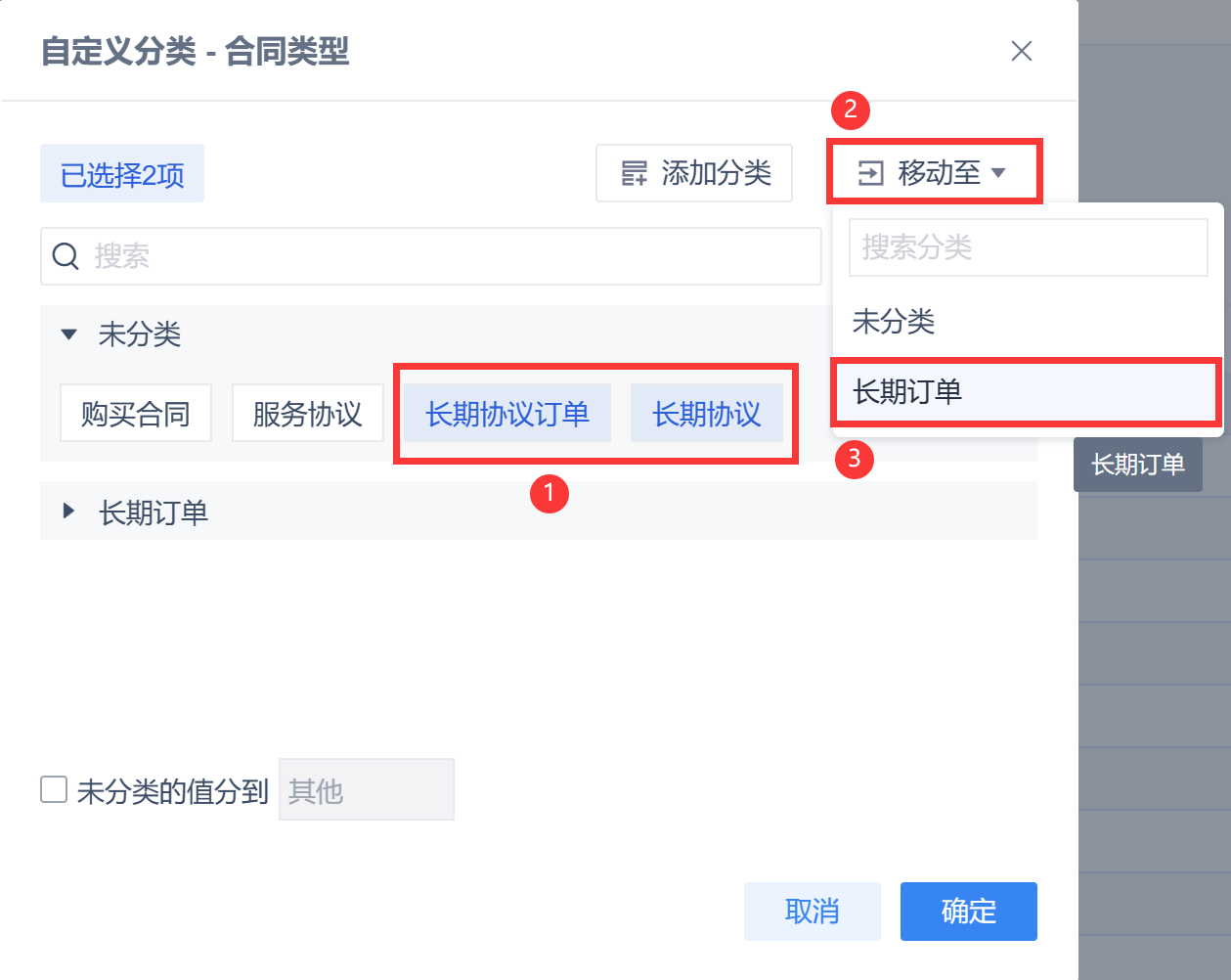Deselect the 长期协议订单 tag
Viewport: 1231px width, 980px height.
[507, 414]
